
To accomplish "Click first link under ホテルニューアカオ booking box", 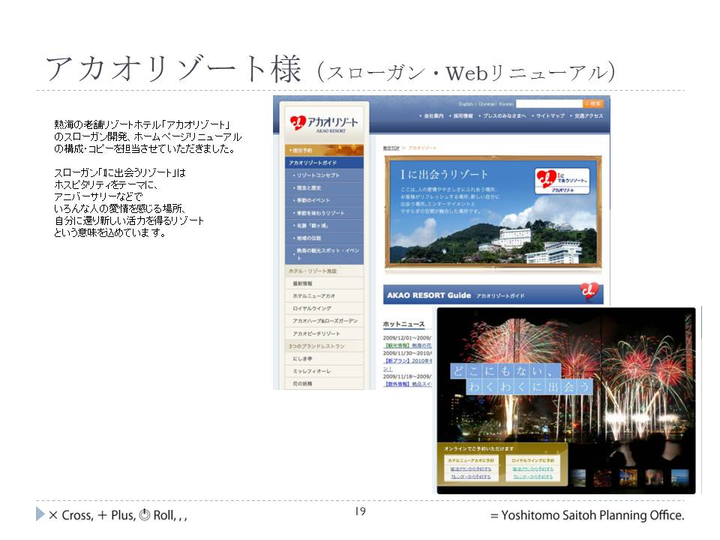I will [x=471, y=469].
